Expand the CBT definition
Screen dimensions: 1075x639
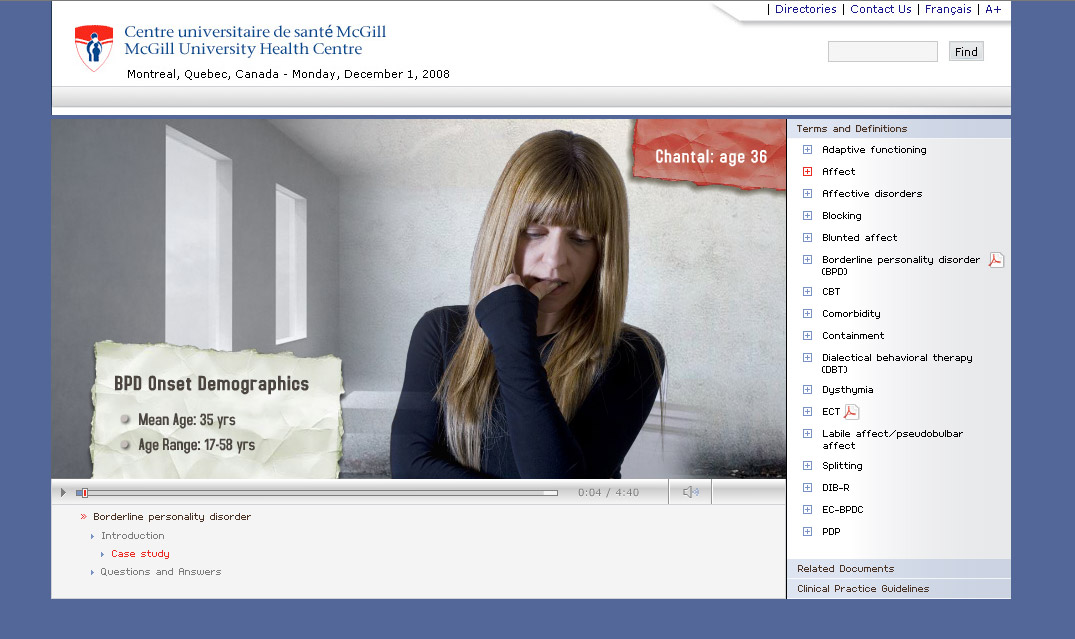point(808,291)
